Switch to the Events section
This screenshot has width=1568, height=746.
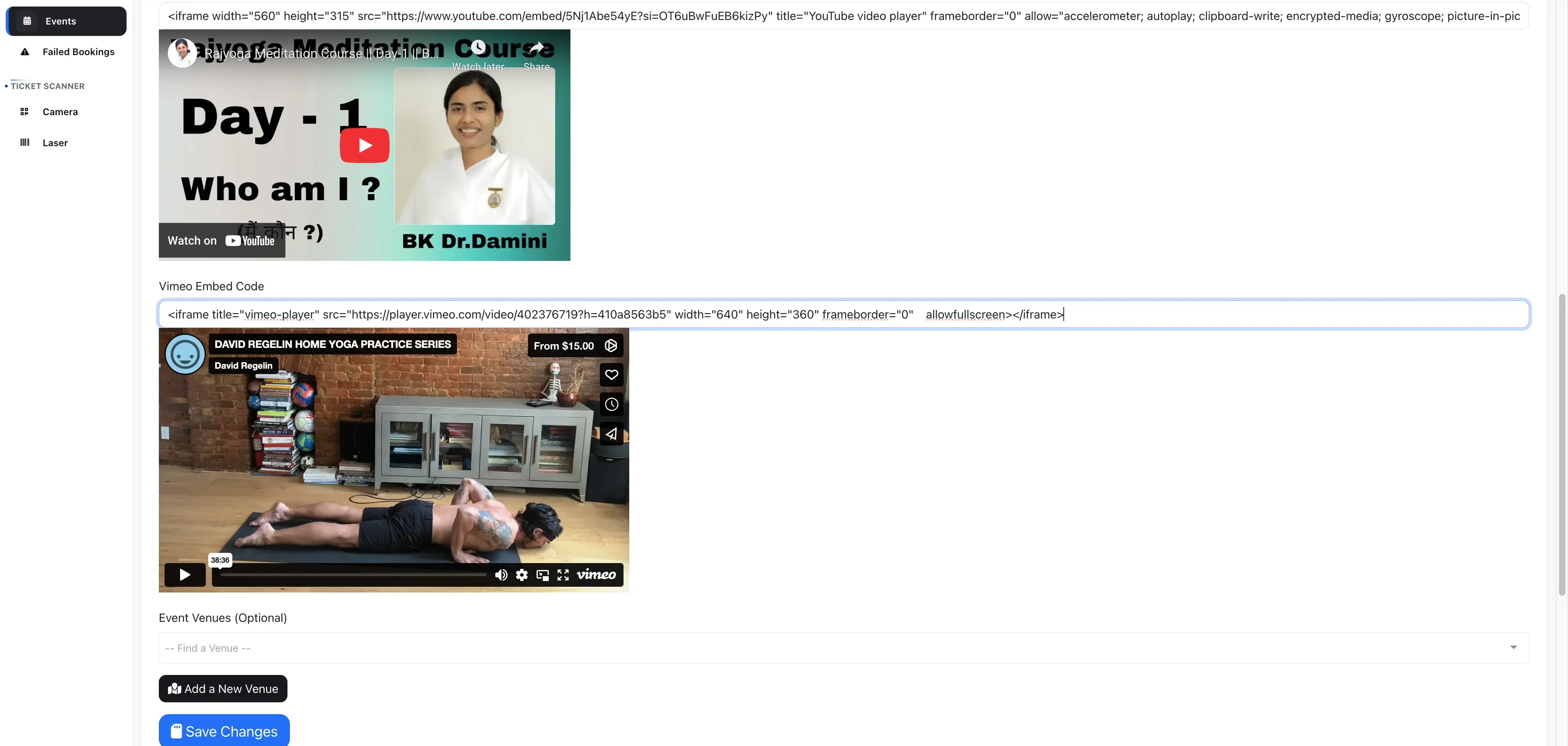tap(60, 21)
